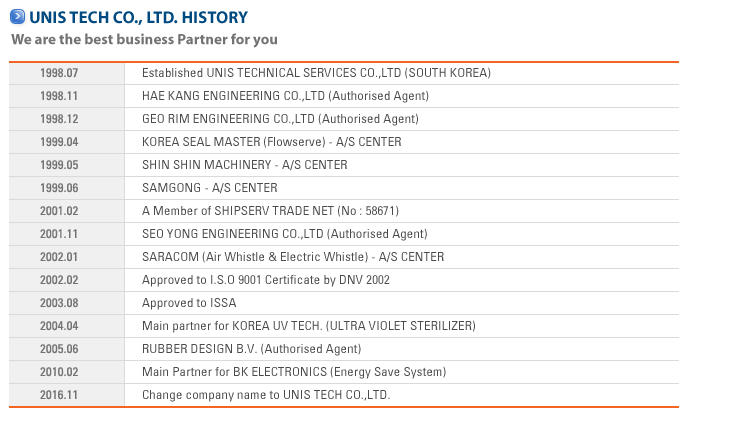734x434 pixels.
Task: Select the KOREA UV TECH partner entry
Action: [x=309, y=326]
